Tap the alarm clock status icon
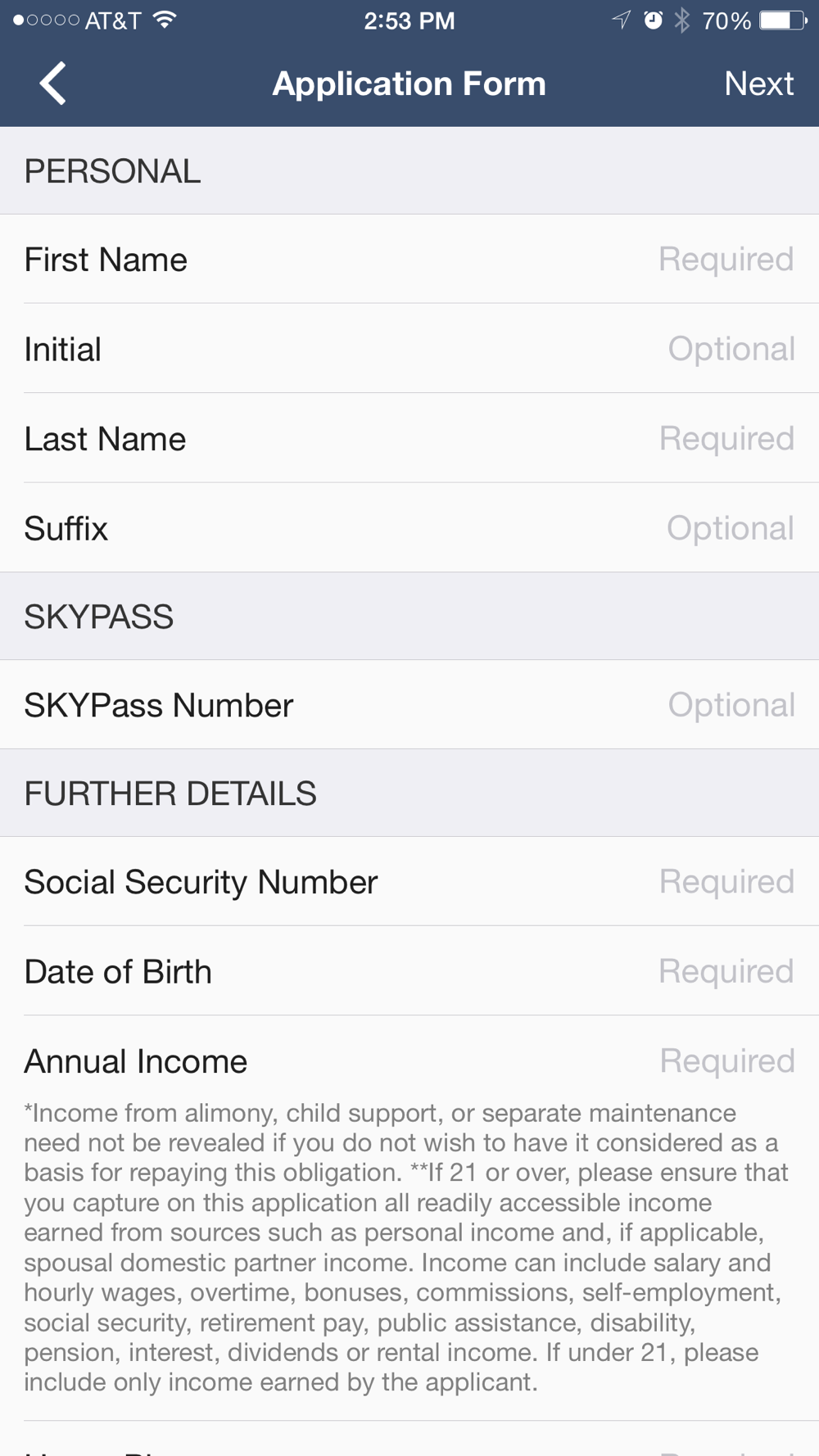Viewport: 819px width, 1456px height. 653,20
